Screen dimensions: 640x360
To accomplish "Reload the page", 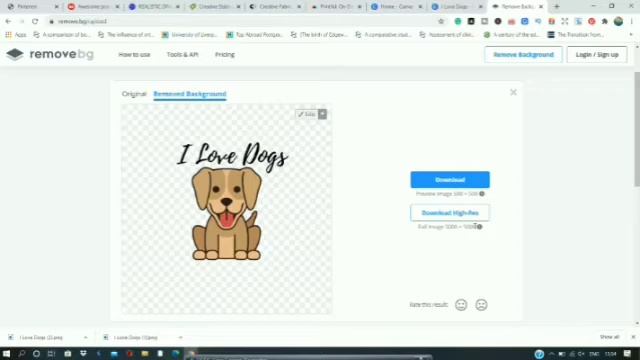I will [35, 21].
